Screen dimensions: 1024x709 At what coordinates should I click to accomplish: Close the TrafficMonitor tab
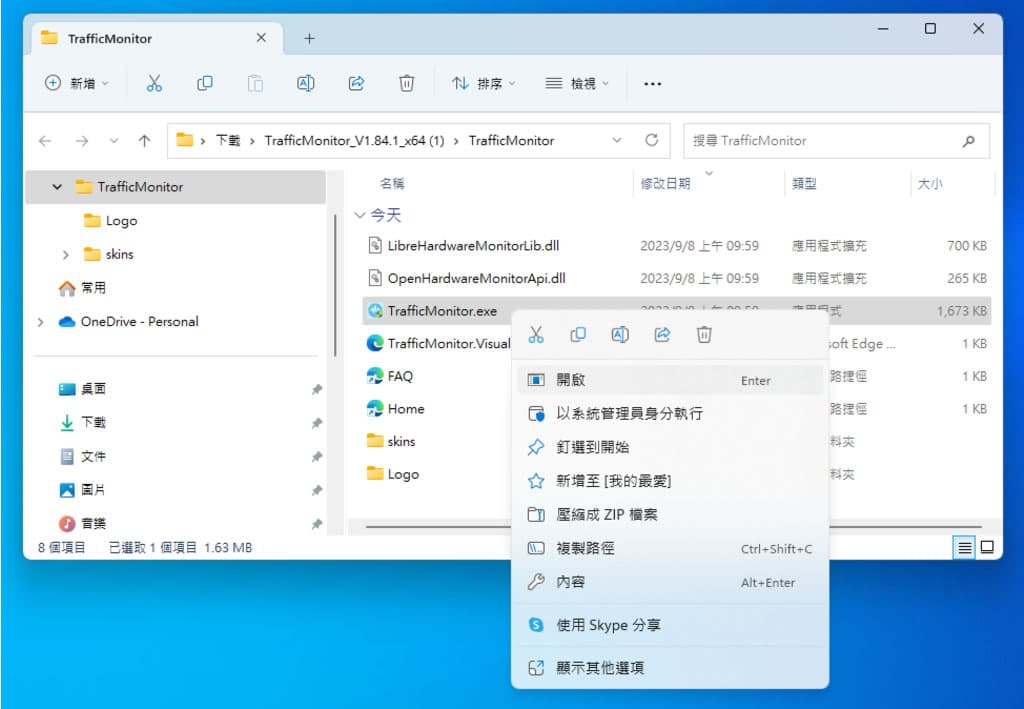261,38
